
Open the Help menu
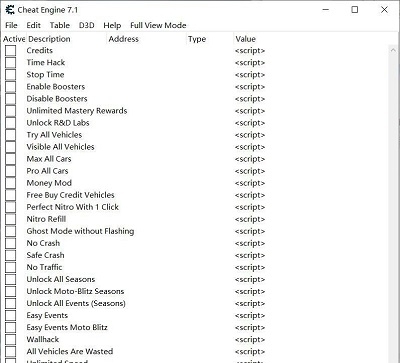112,25
